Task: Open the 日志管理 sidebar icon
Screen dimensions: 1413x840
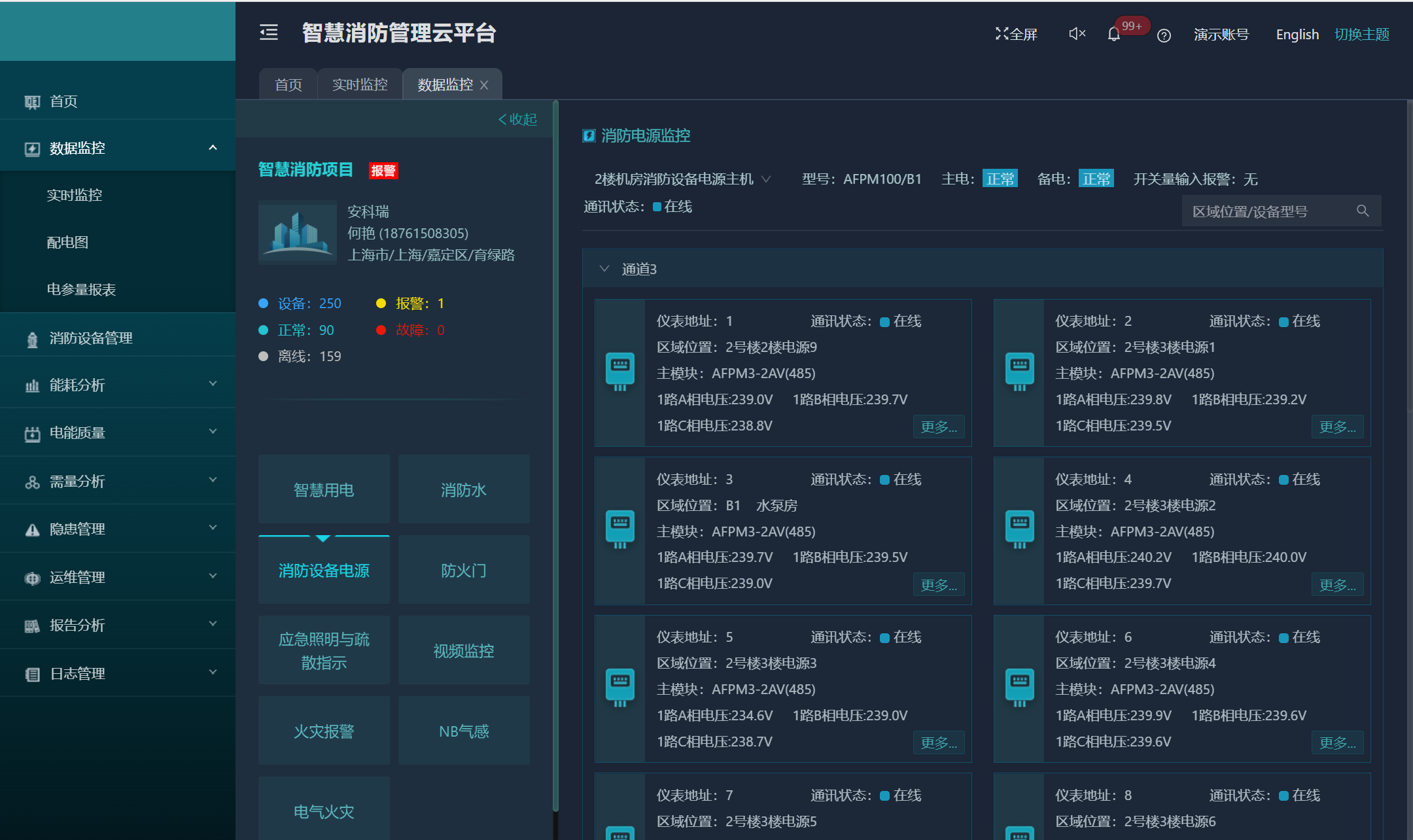Action: tap(32, 673)
